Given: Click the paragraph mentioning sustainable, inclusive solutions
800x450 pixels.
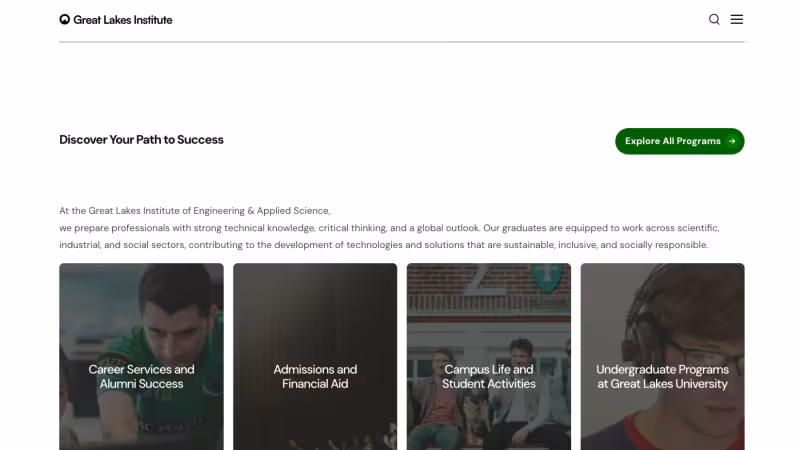Looking at the screenshot, I should click(x=384, y=245).
